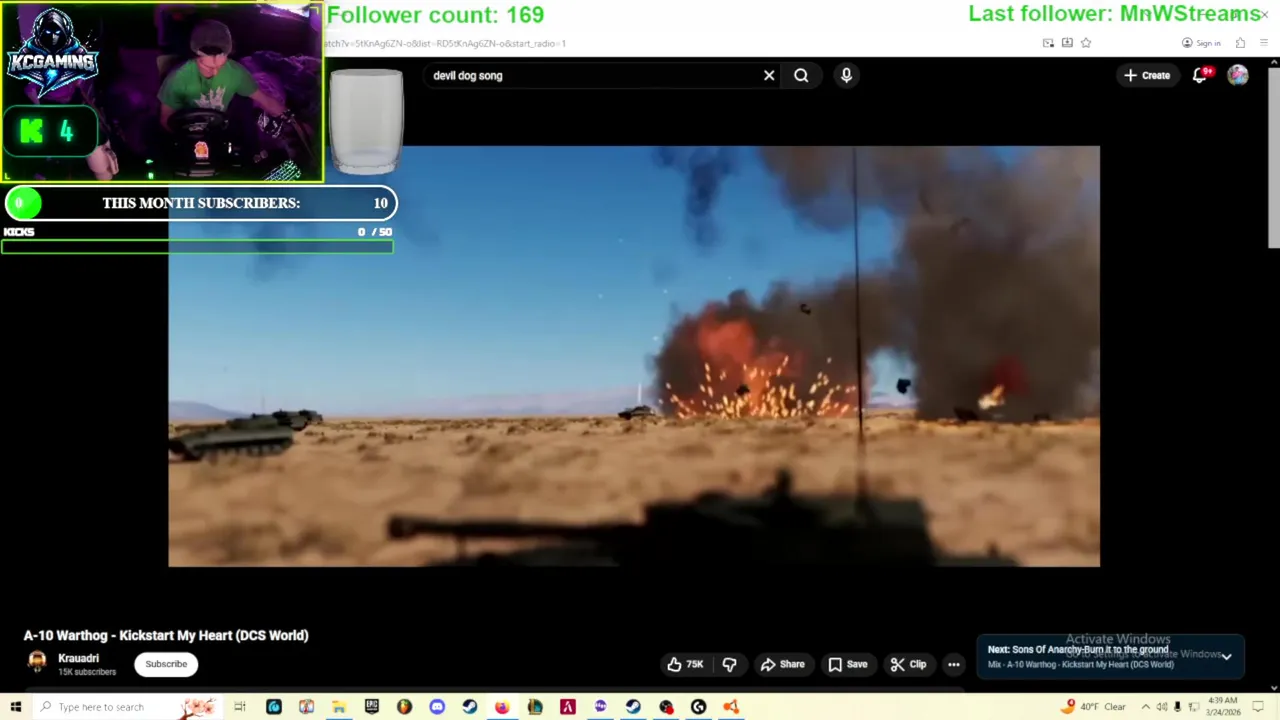Open the taskbar clock showing 4:39 AM
The height and width of the screenshot is (720, 1280).
tap(1223, 706)
